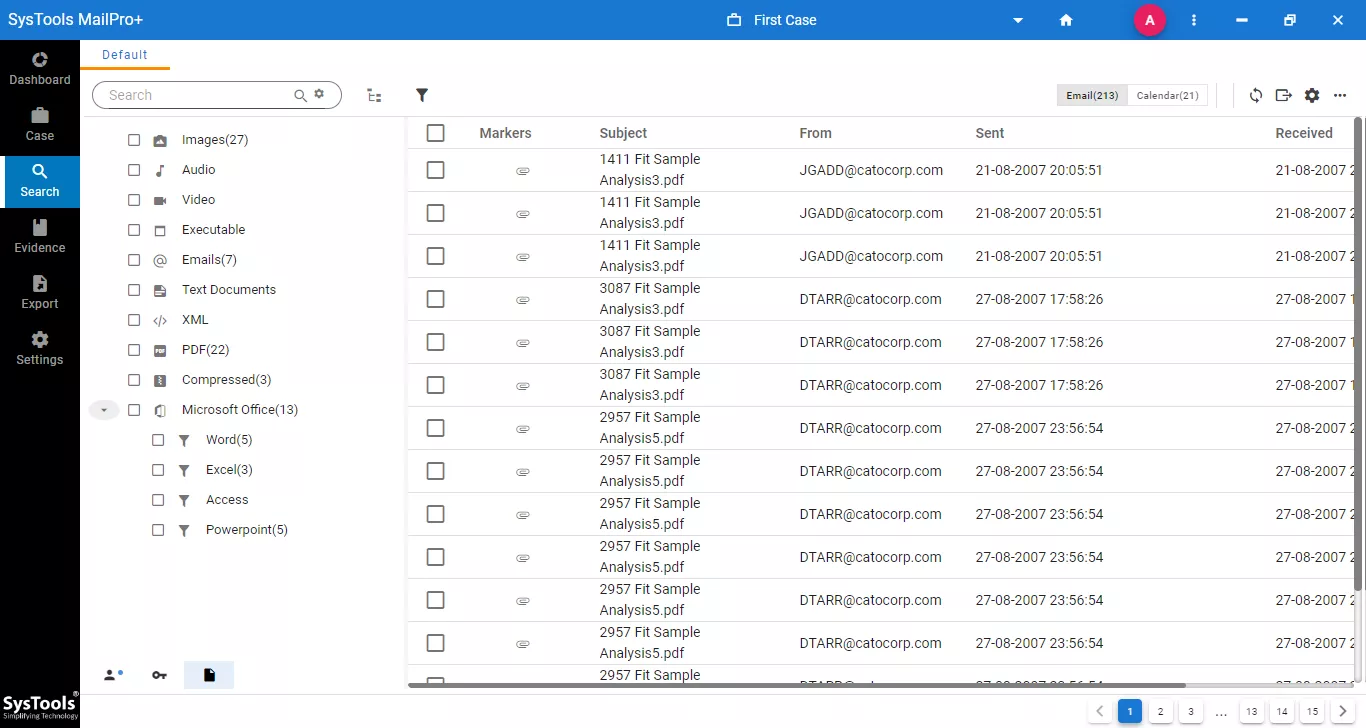
Task: Open the filter funnel icon
Action: pos(422,95)
